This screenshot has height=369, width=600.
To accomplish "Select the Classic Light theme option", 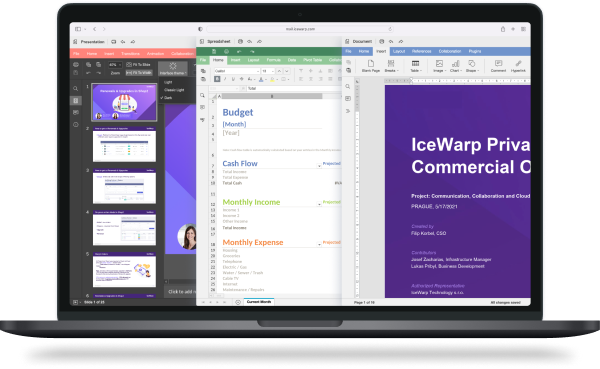I will [x=174, y=90].
